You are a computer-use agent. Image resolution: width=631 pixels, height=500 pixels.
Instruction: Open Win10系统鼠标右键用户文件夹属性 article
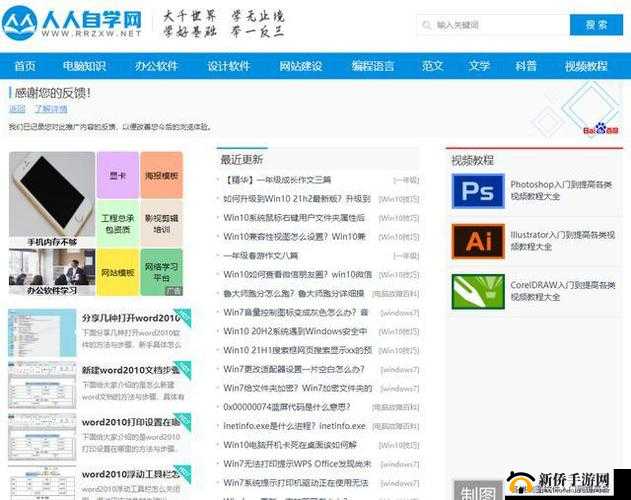click(294, 218)
